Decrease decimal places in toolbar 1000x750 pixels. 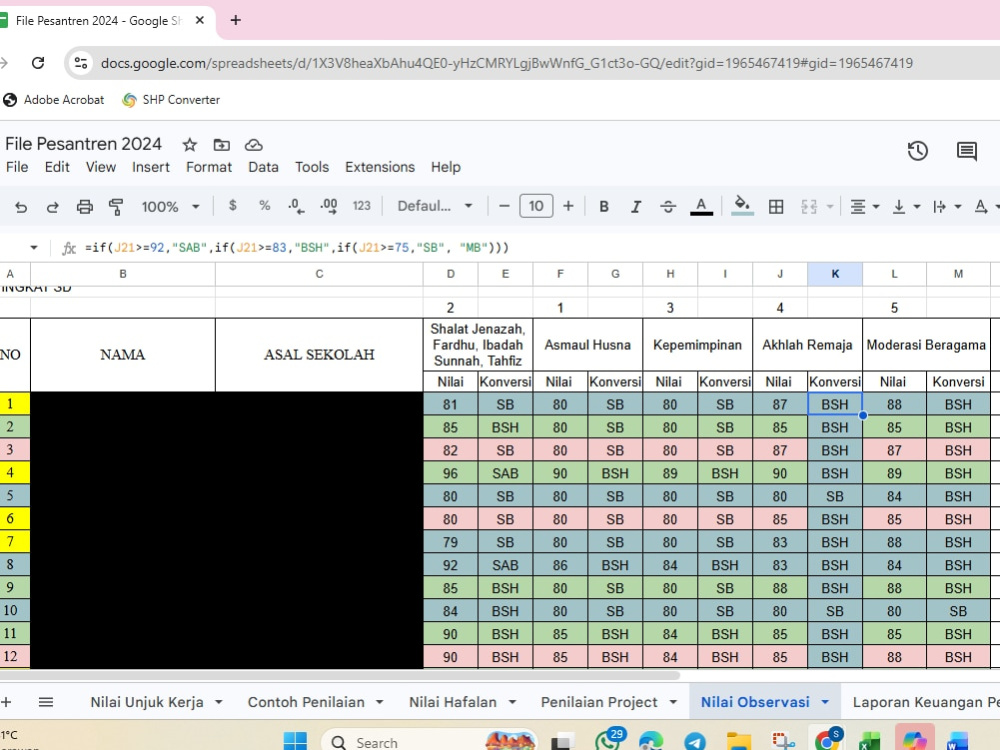pyautogui.click(x=296, y=206)
